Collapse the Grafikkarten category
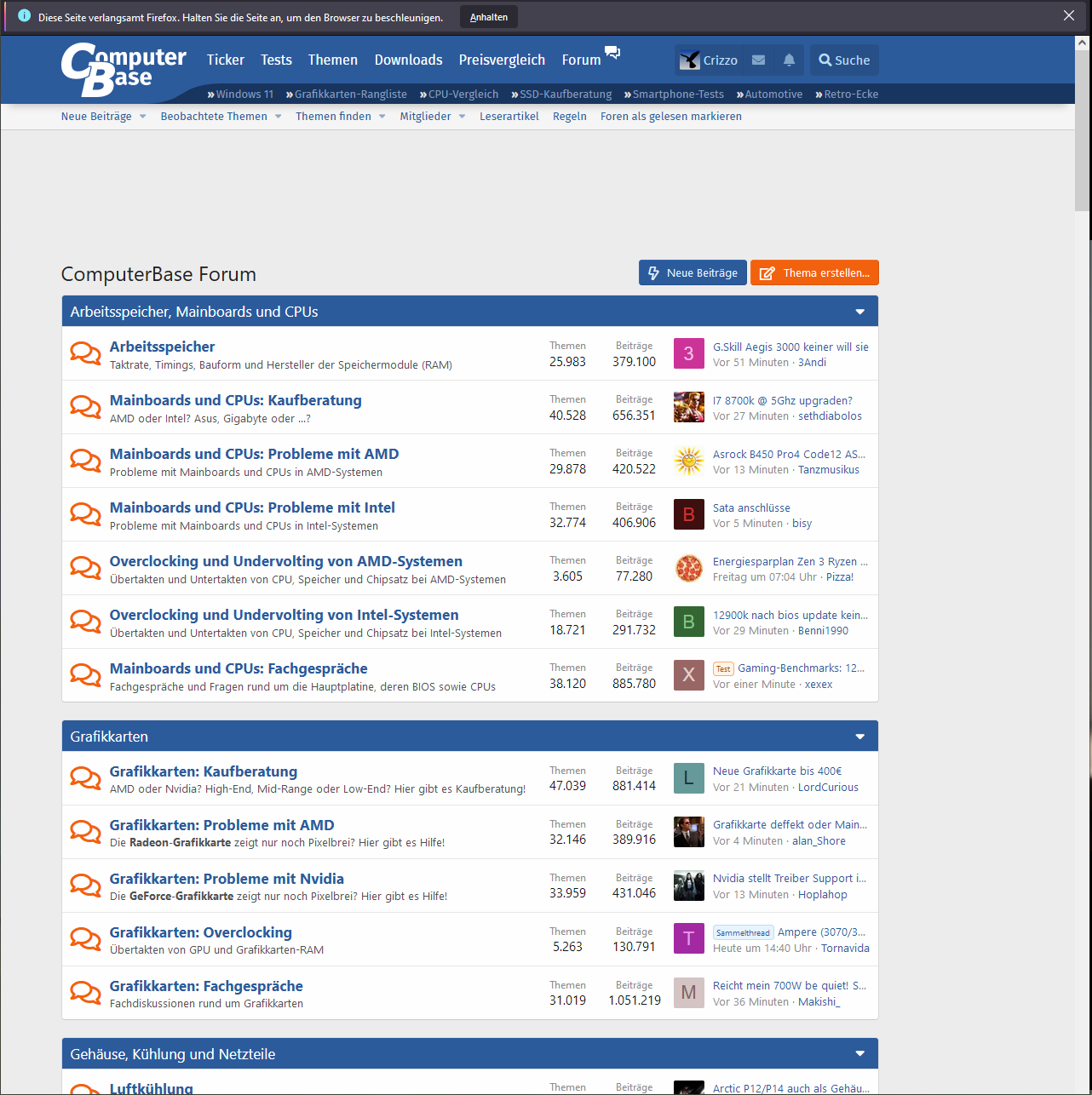This screenshot has height=1095, width=1092. (x=860, y=737)
